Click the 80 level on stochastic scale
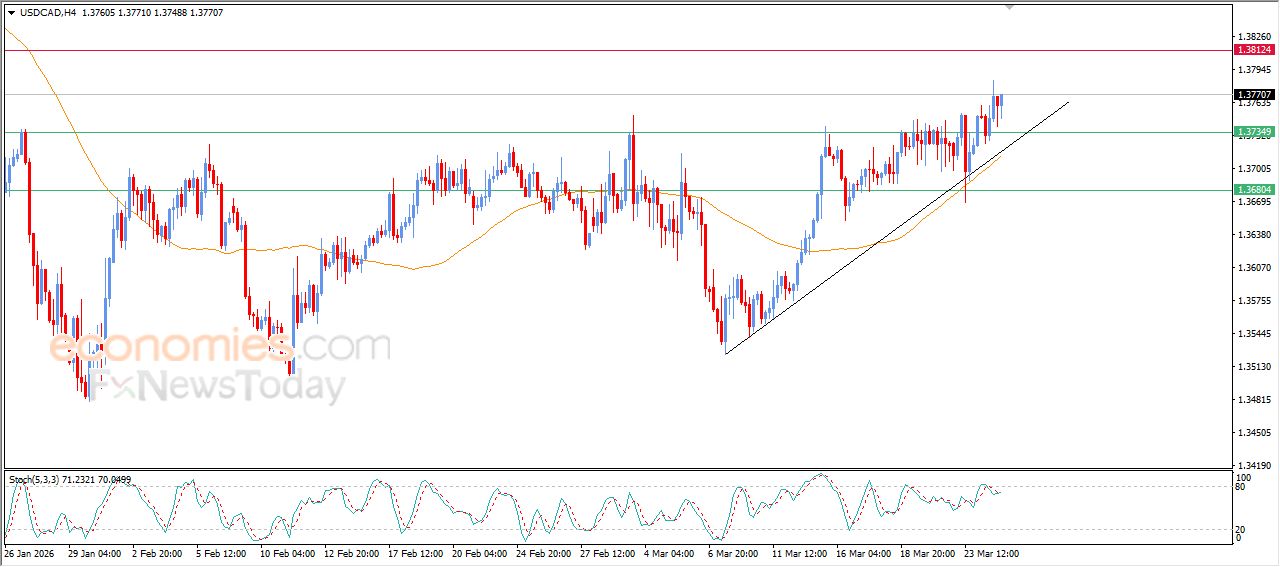Screen dimensions: 1280x567 (1239, 487)
